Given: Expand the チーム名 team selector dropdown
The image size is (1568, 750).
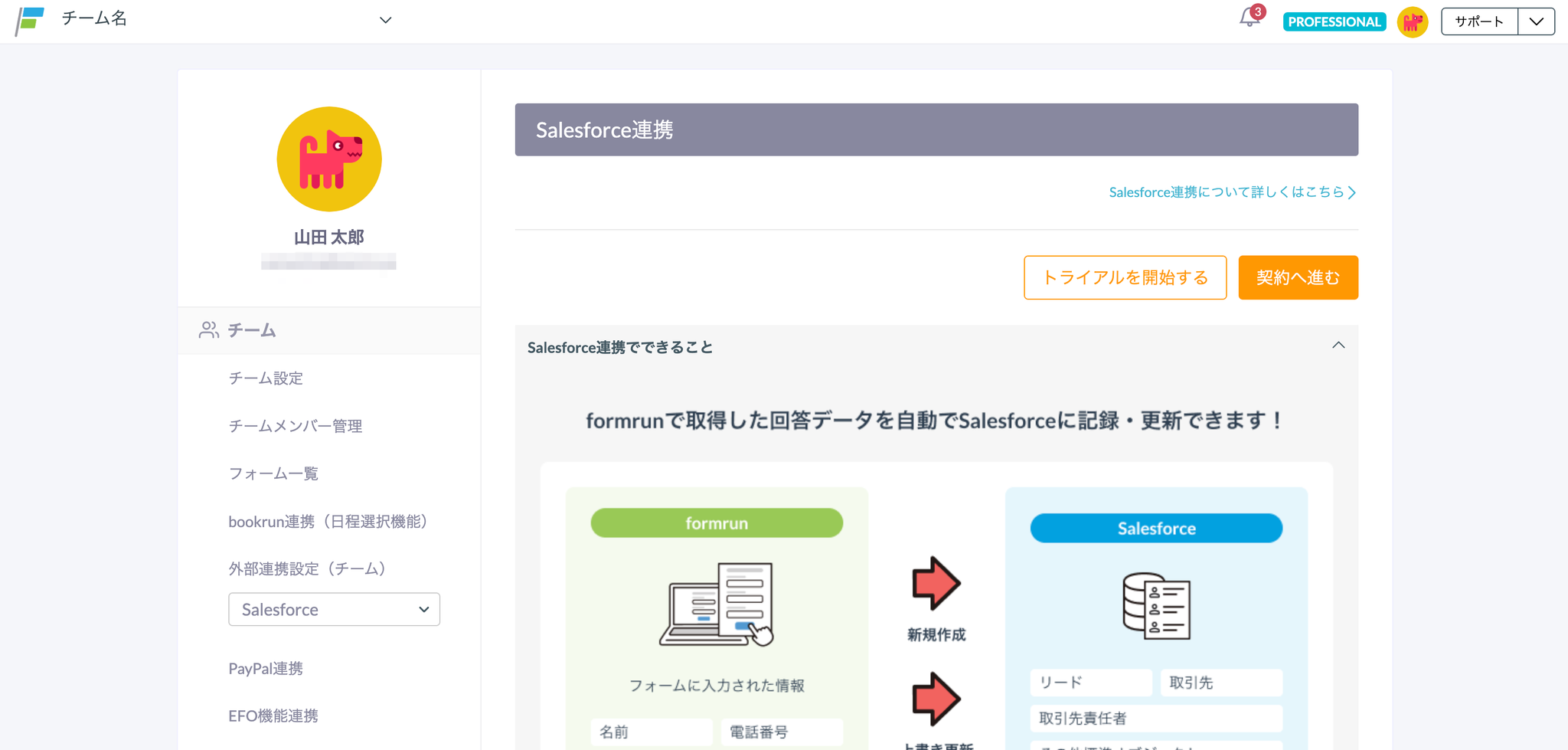Looking at the screenshot, I should [385, 20].
